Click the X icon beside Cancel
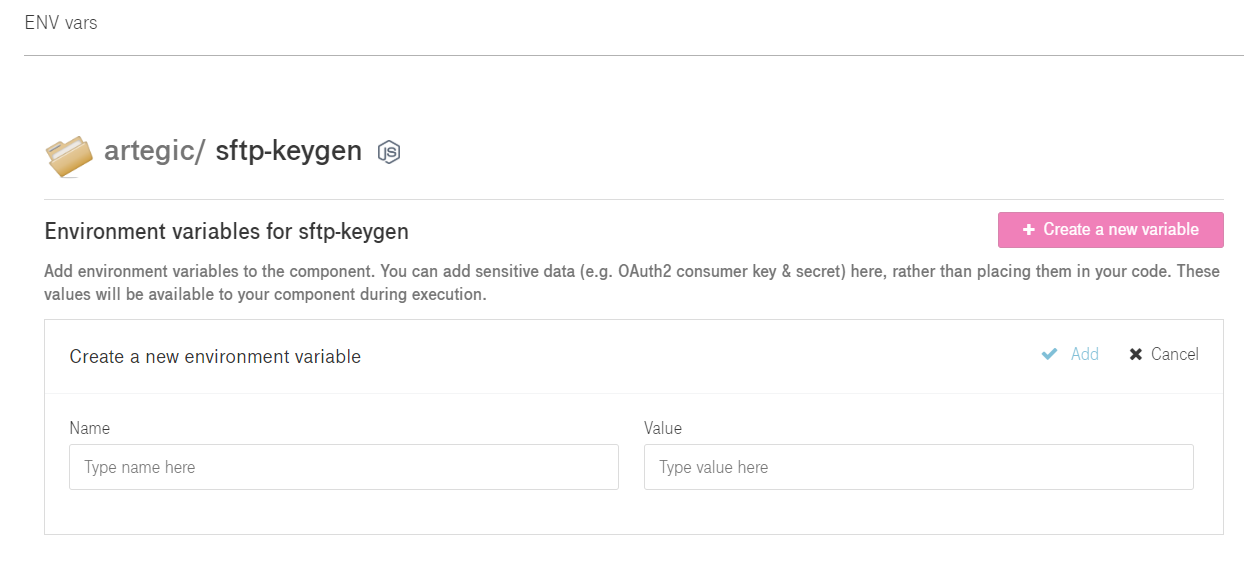Image resolution: width=1259 pixels, height=570 pixels. point(1135,354)
